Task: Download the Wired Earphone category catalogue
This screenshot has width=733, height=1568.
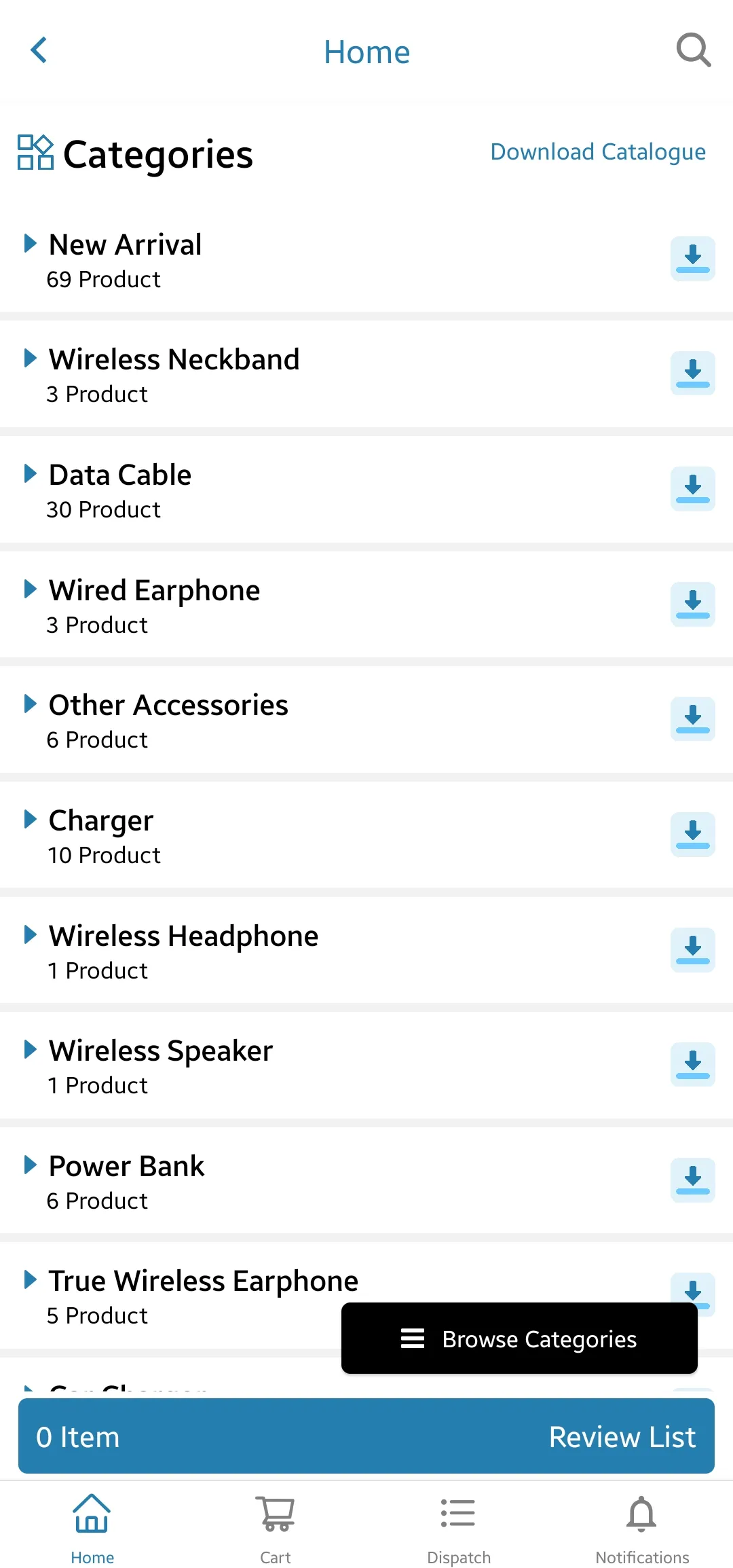Action: tap(693, 604)
